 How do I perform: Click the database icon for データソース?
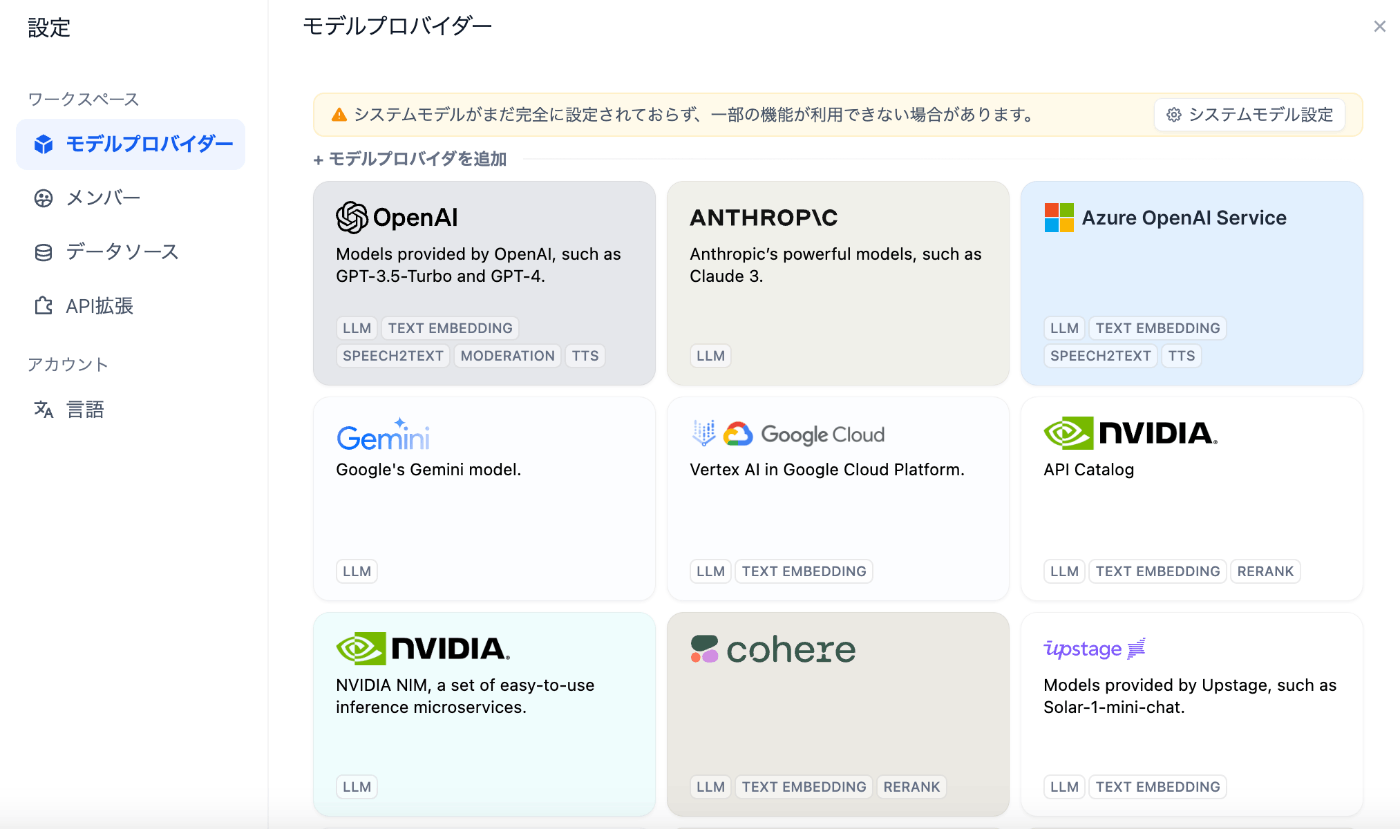coord(43,252)
